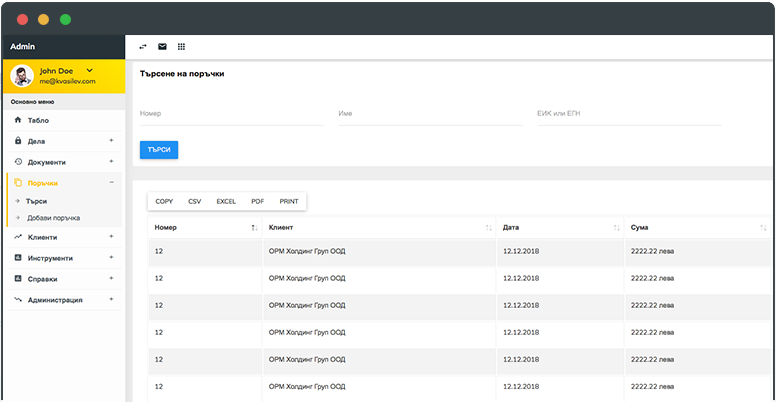Open the apps grid icon
Screen dimensions: 776x402
tap(182, 47)
